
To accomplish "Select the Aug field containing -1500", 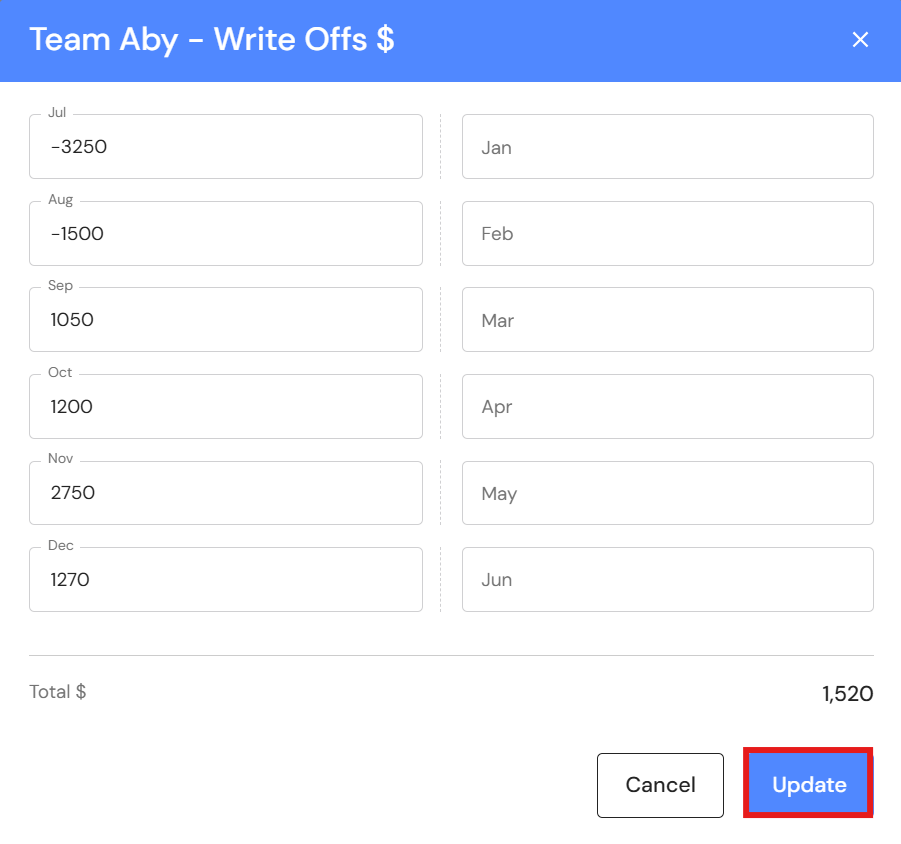I will (225, 234).
